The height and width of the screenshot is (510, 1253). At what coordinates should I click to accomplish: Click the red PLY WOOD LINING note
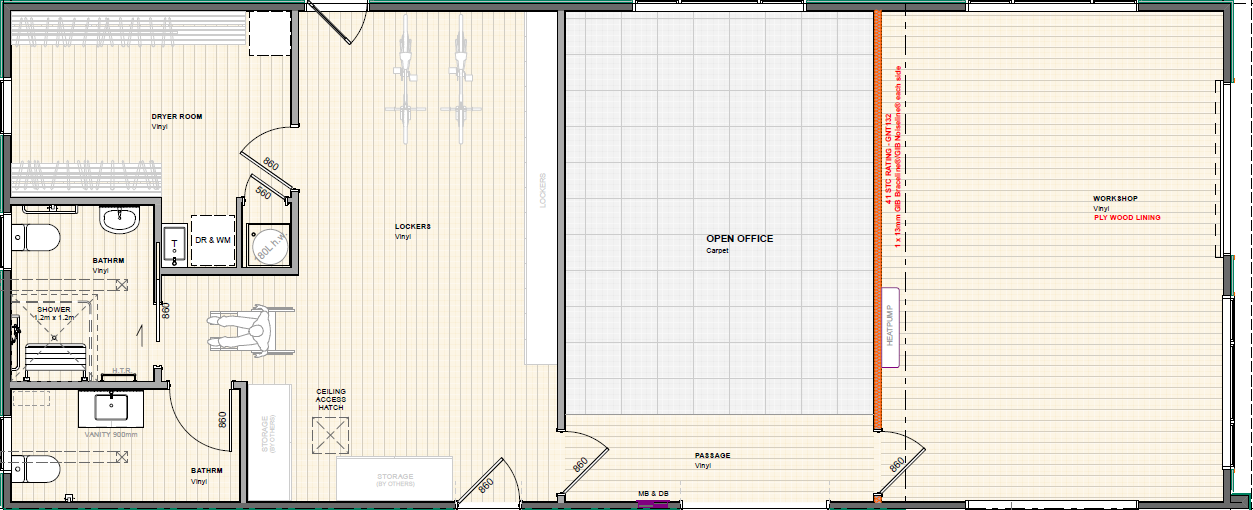pyautogui.click(x=1127, y=217)
